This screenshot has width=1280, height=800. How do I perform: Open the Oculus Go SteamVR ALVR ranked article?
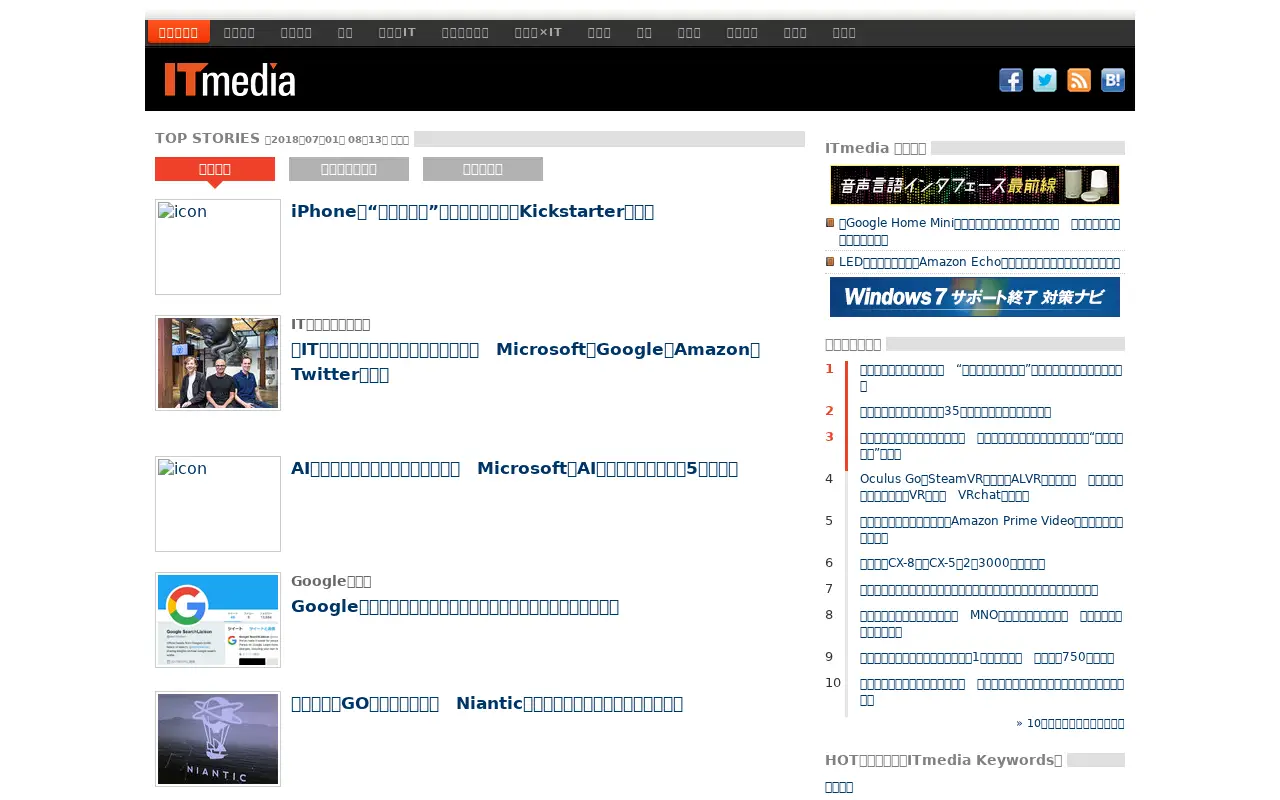pyautogui.click(x=991, y=487)
